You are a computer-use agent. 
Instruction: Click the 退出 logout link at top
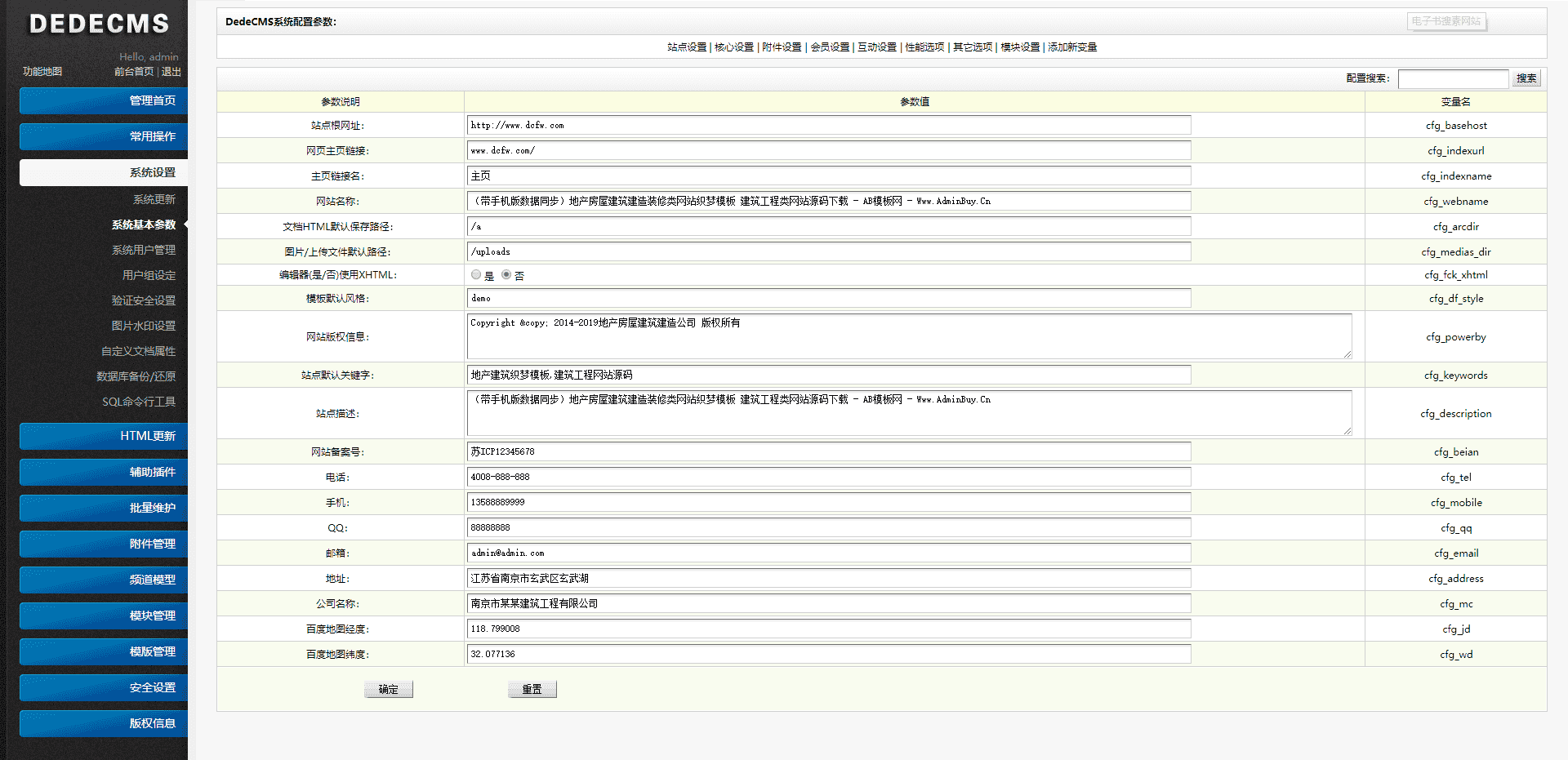[172, 71]
